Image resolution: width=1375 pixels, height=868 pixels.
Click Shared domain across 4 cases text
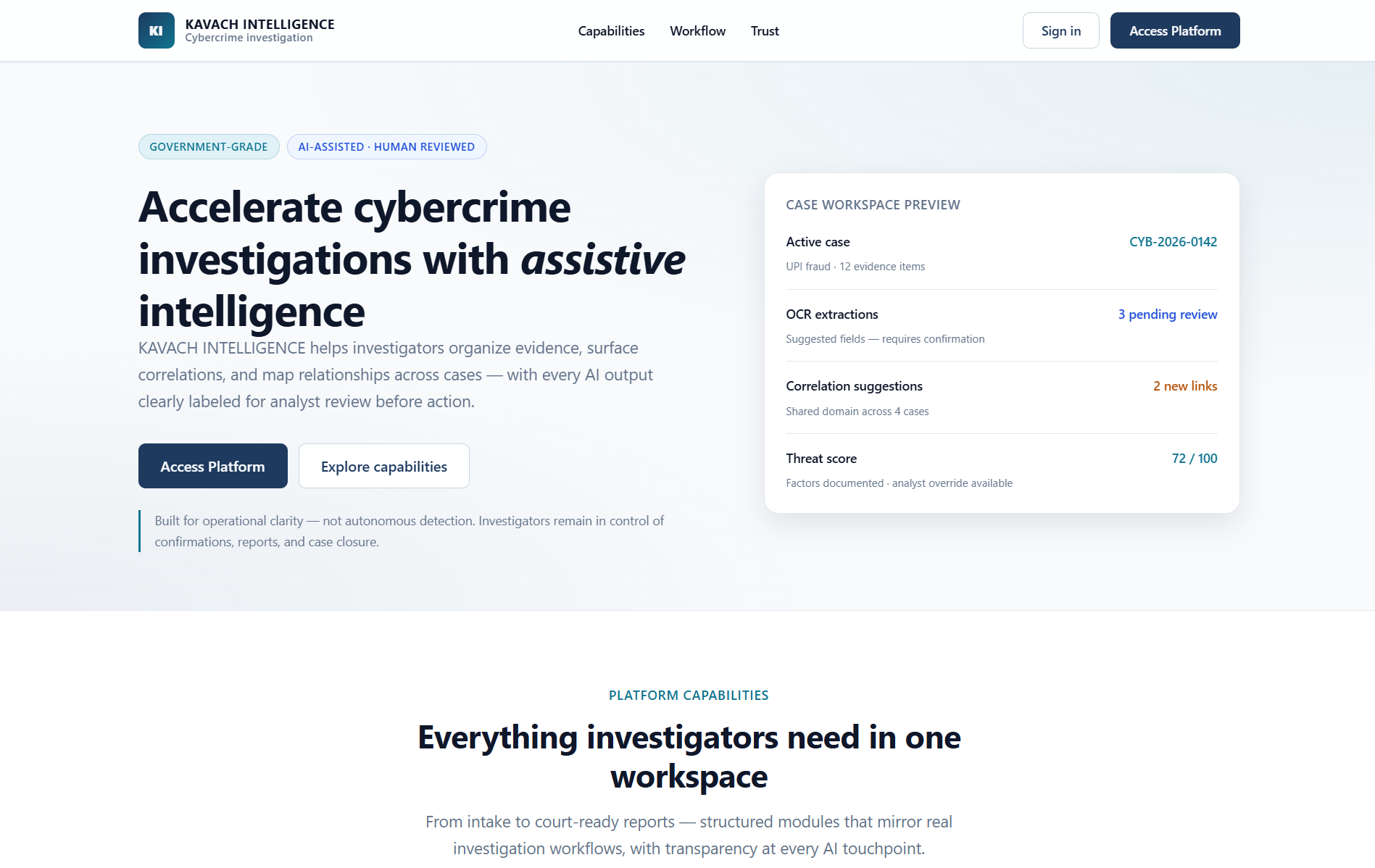click(x=857, y=412)
